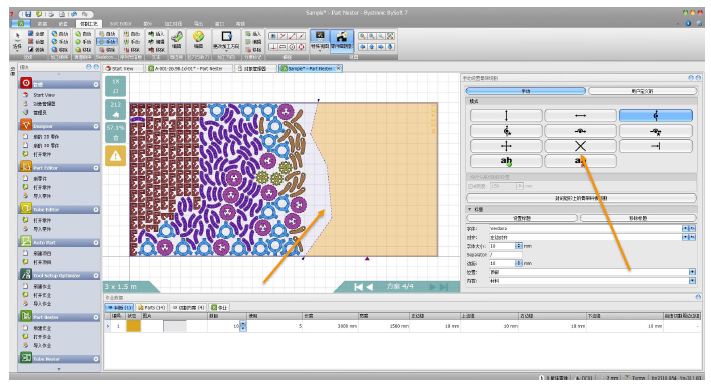This screenshot has height=389, width=711.
Task: Select the horizontal cut line mode button
Action: click(x=580, y=116)
